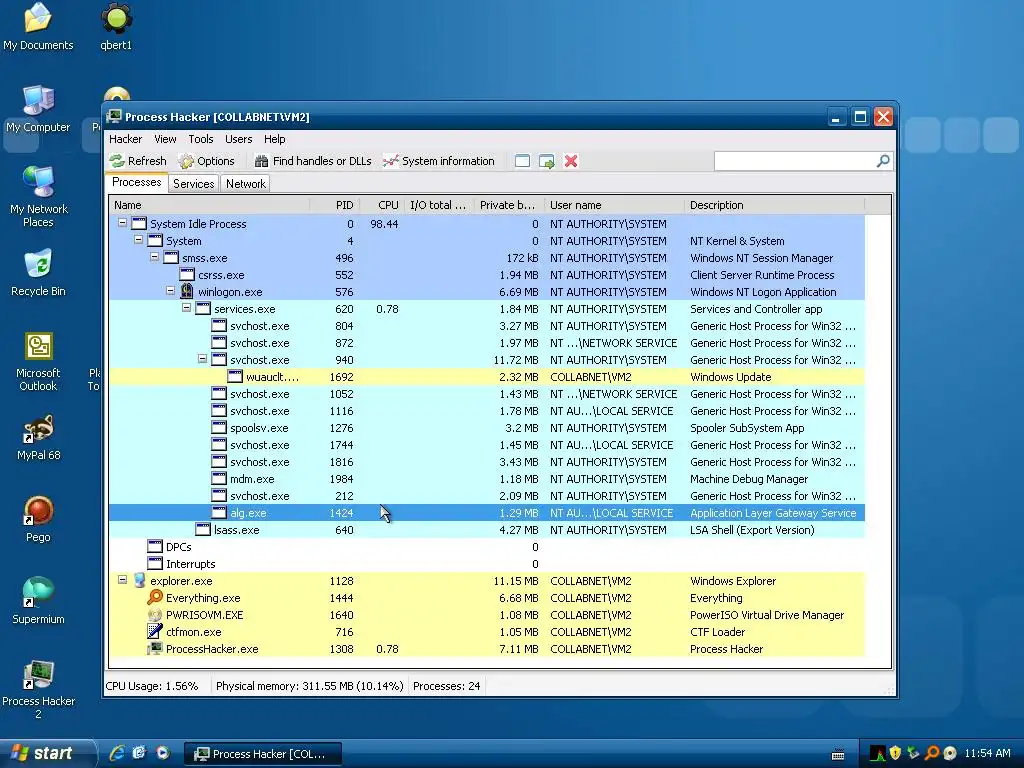Sort by the Name column header
This screenshot has width=1024, height=768.
[209, 205]
